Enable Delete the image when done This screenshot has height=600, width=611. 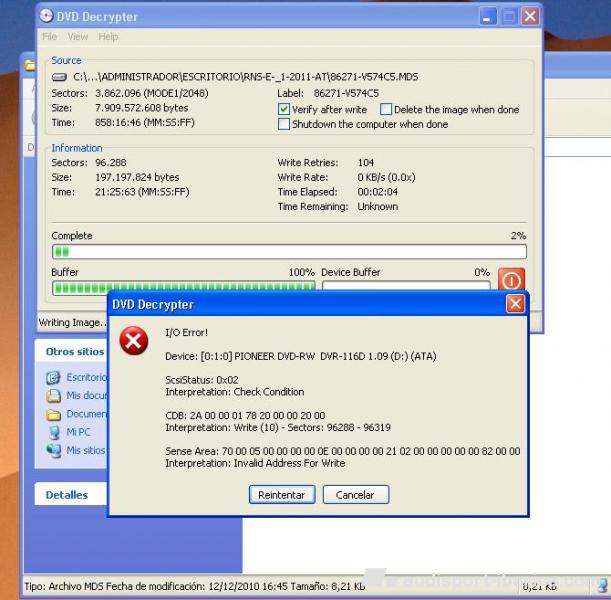click(x=385, y=109)
